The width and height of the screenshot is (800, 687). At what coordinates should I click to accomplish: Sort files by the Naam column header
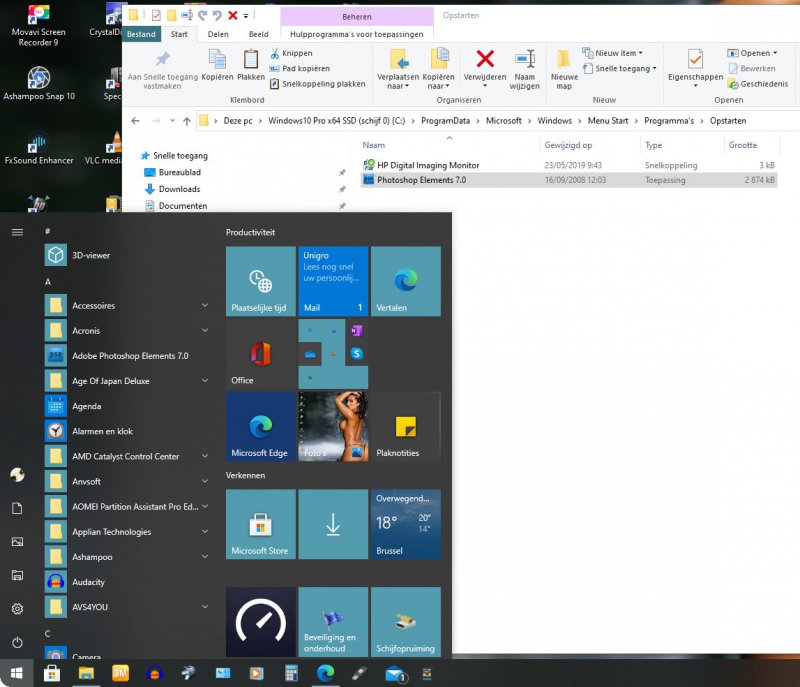coord(374,145)
